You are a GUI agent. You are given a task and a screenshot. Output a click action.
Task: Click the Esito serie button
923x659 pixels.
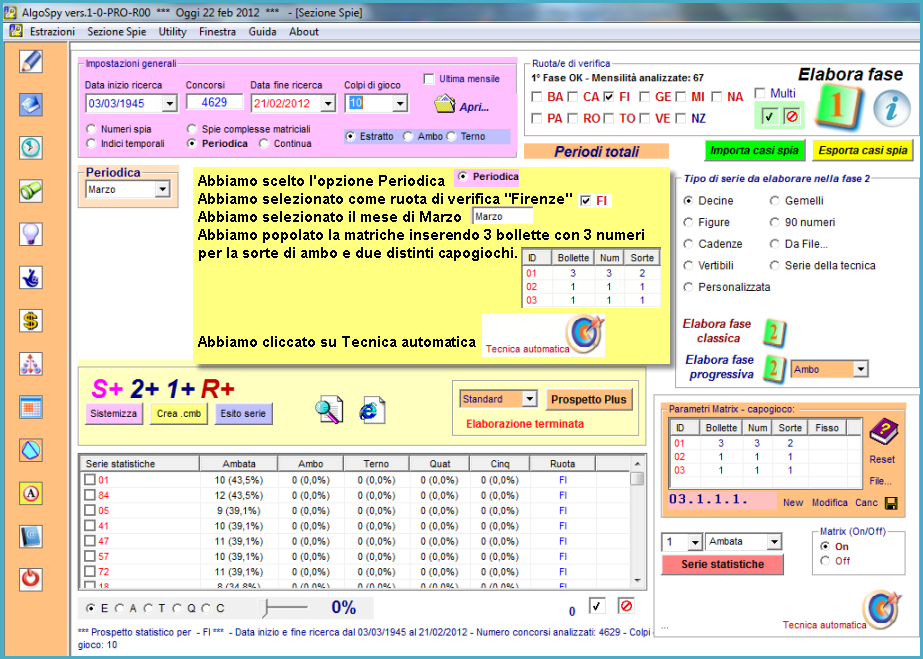point(243,414)
